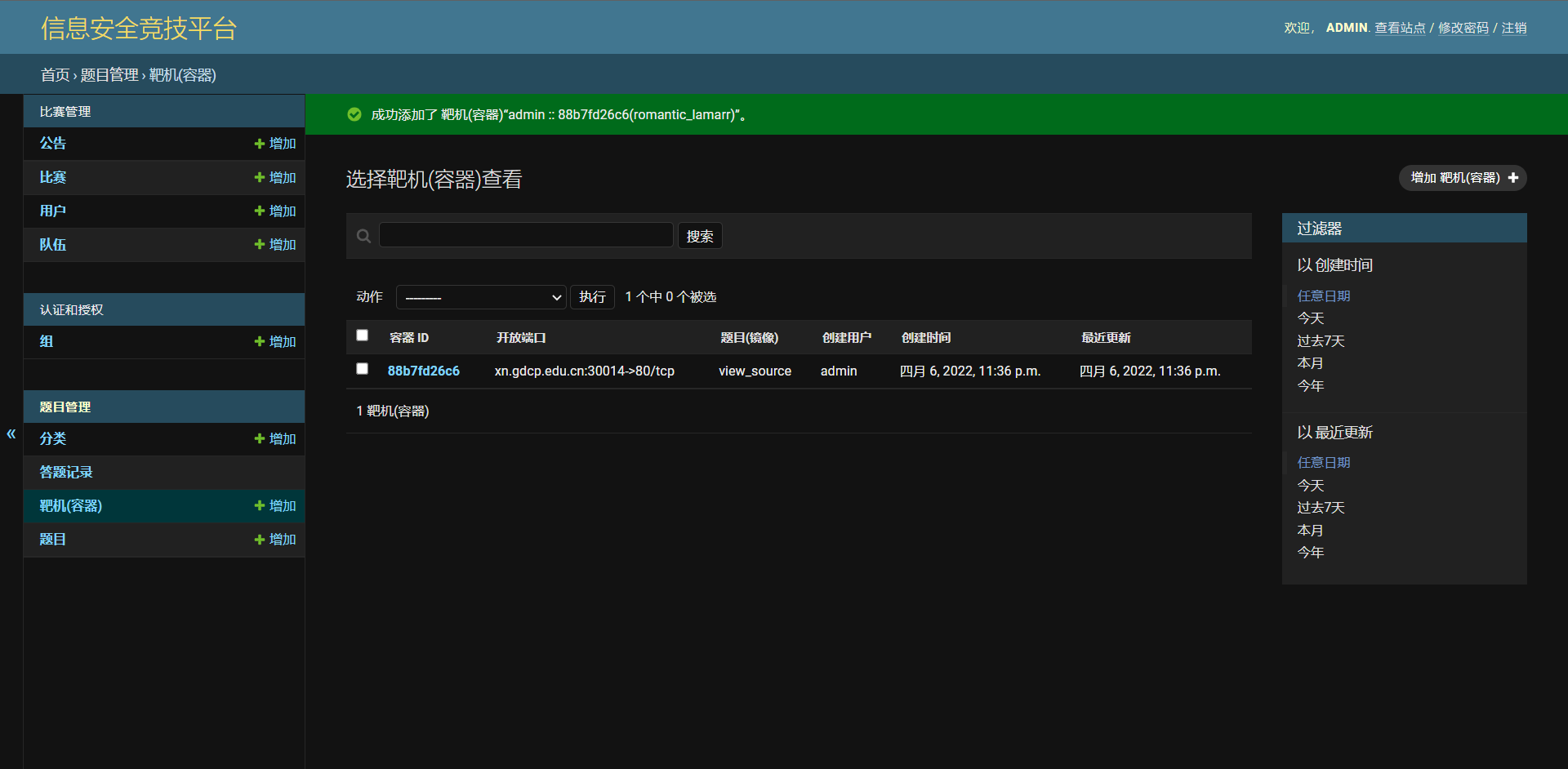Click port text xn.gdcp.edu.cn:30014->80/tcp
1568x769 pixels.
(585, 371)
